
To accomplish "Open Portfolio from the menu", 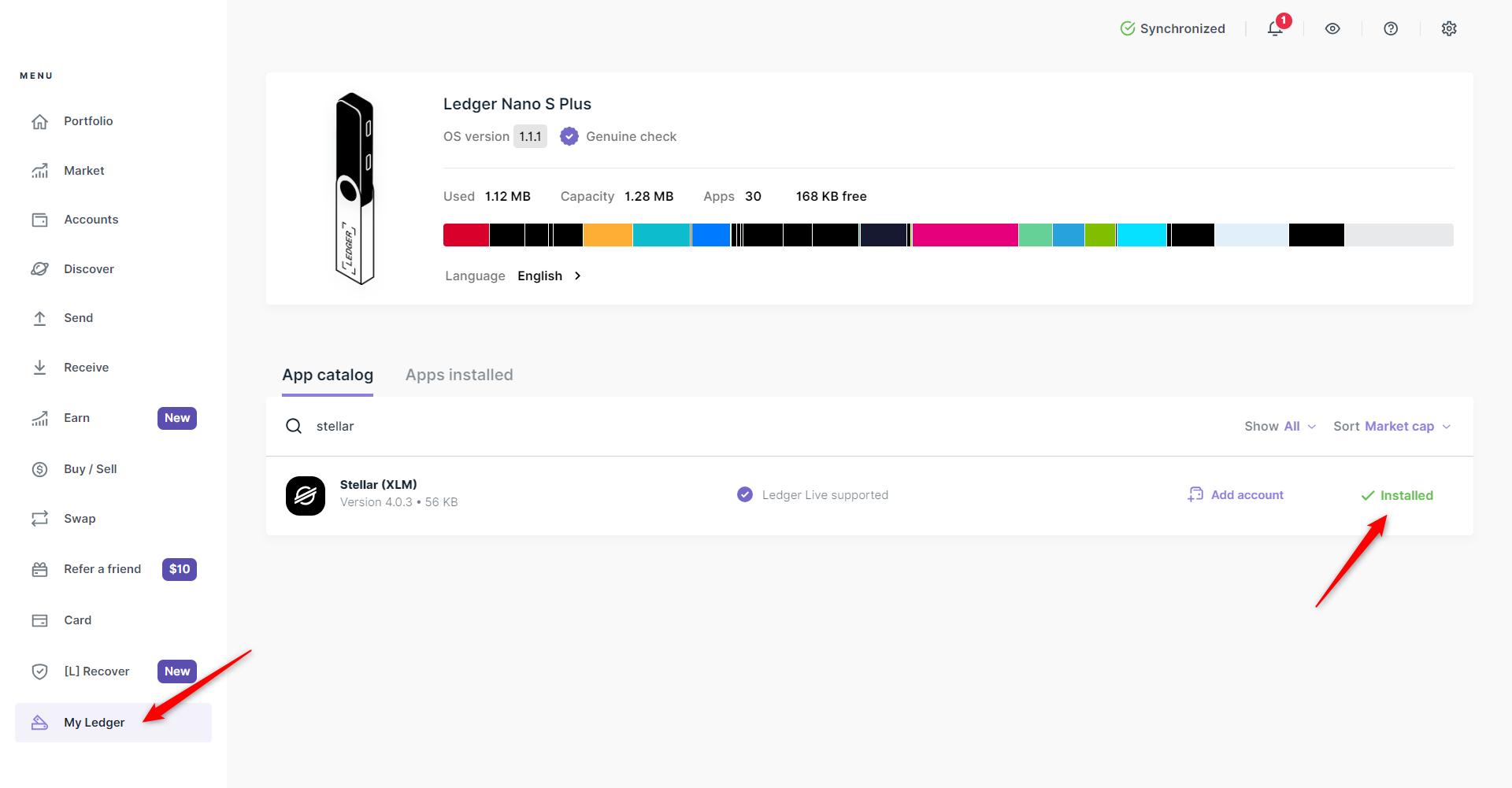I will pos(88,121).
